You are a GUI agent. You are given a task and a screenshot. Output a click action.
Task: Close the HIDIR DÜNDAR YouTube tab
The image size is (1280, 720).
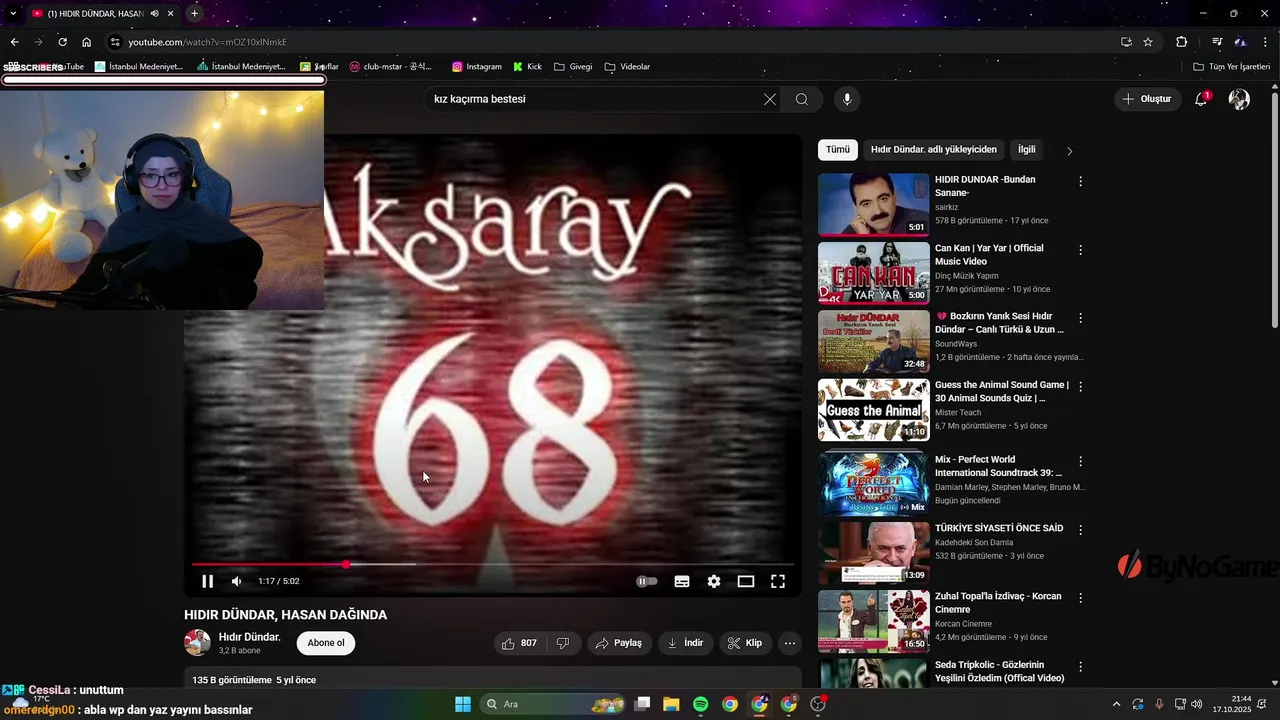(x=171, y=14)
